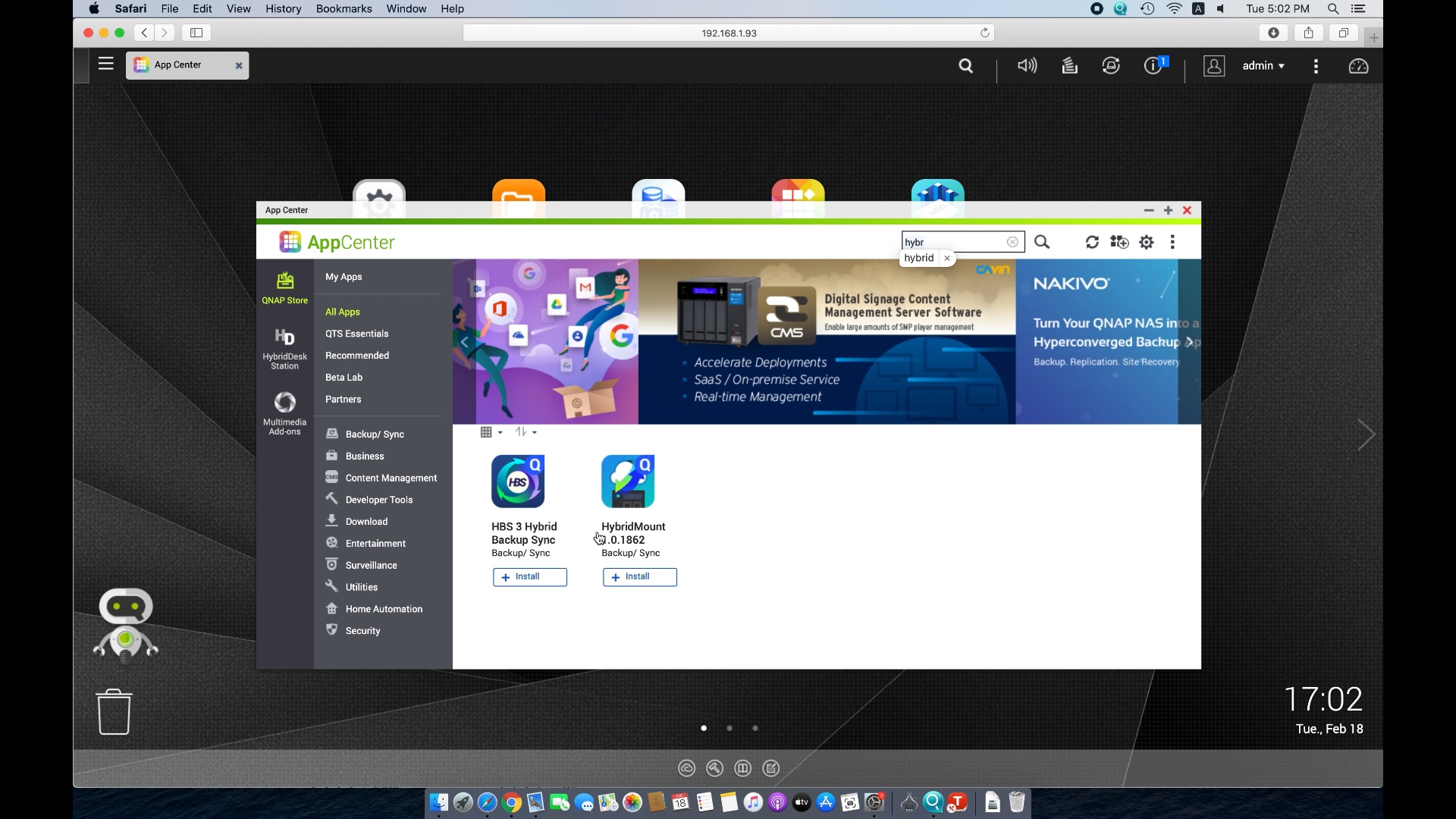Open Developer Tools category
Image resolution: width=1456 pixels, height=819 pixels.
[369, 500]
